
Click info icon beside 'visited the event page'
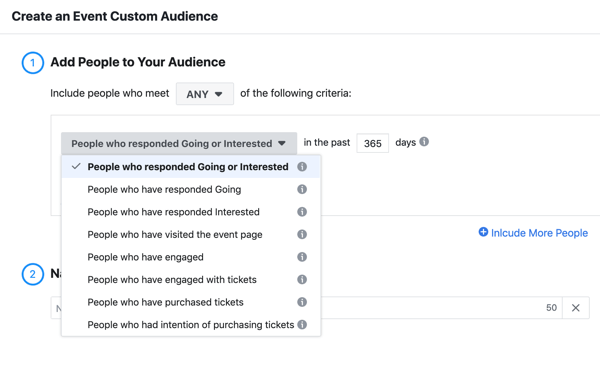pos(302,234)
